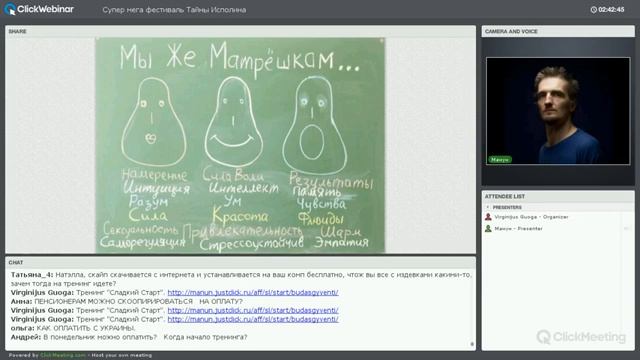This screenshot has height=360, width=640.
Task: Click the ClickWebinar logo
Action: pos(39,9)
